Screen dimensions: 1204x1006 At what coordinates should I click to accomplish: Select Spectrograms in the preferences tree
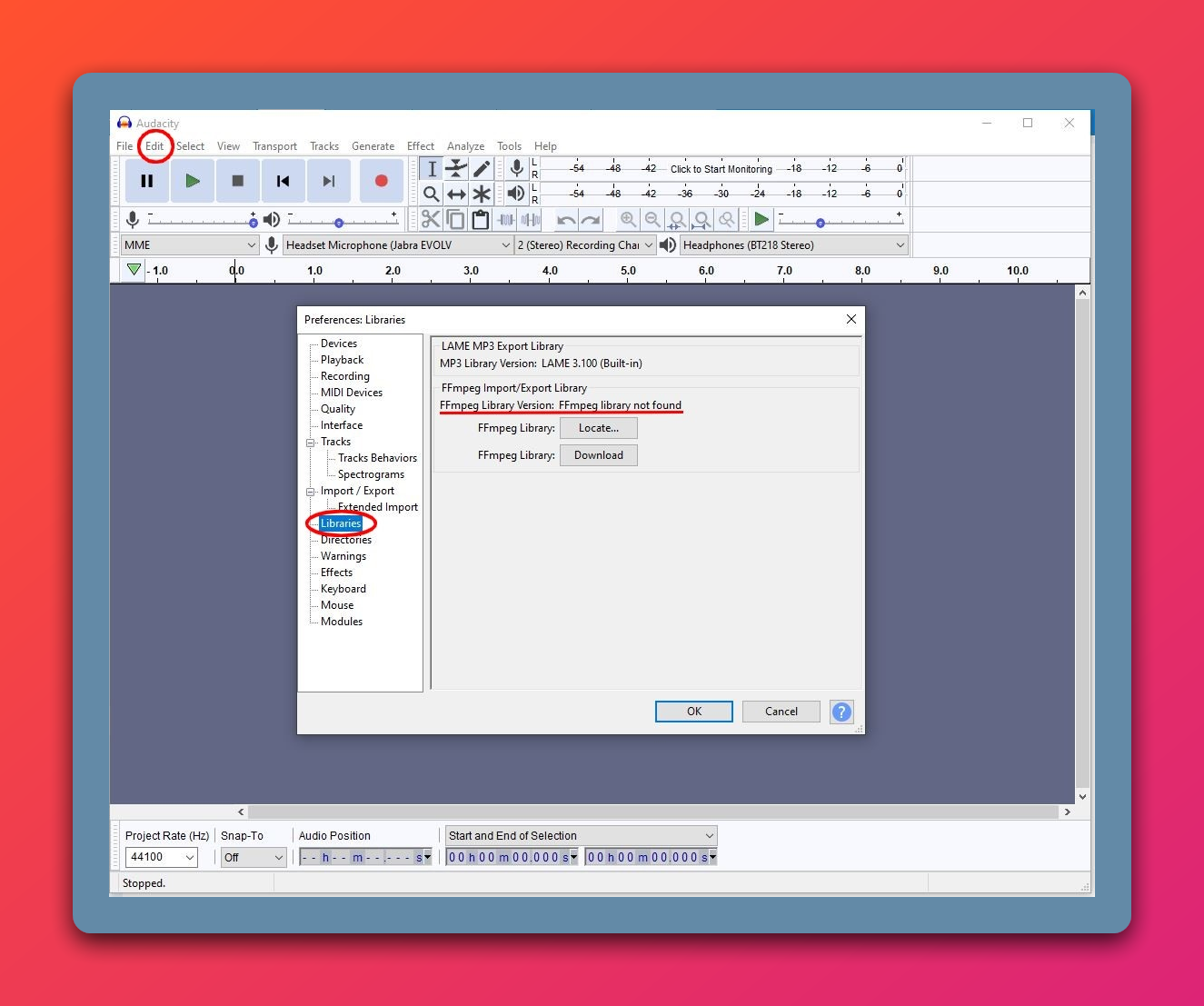371,474
